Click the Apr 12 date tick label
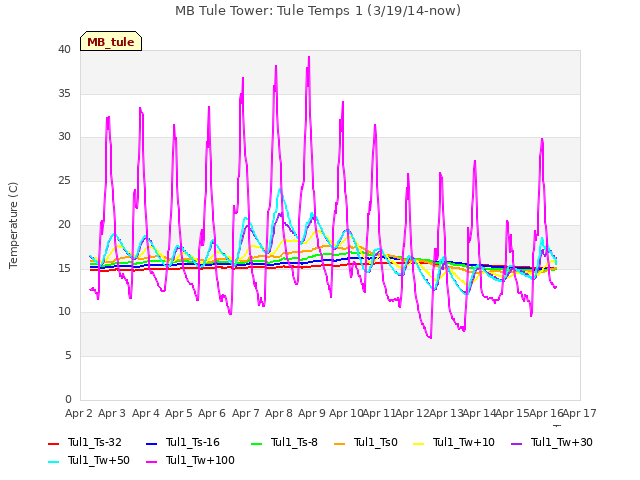The width and height of the screenshot is (640, 480). [x=412, y=413]
